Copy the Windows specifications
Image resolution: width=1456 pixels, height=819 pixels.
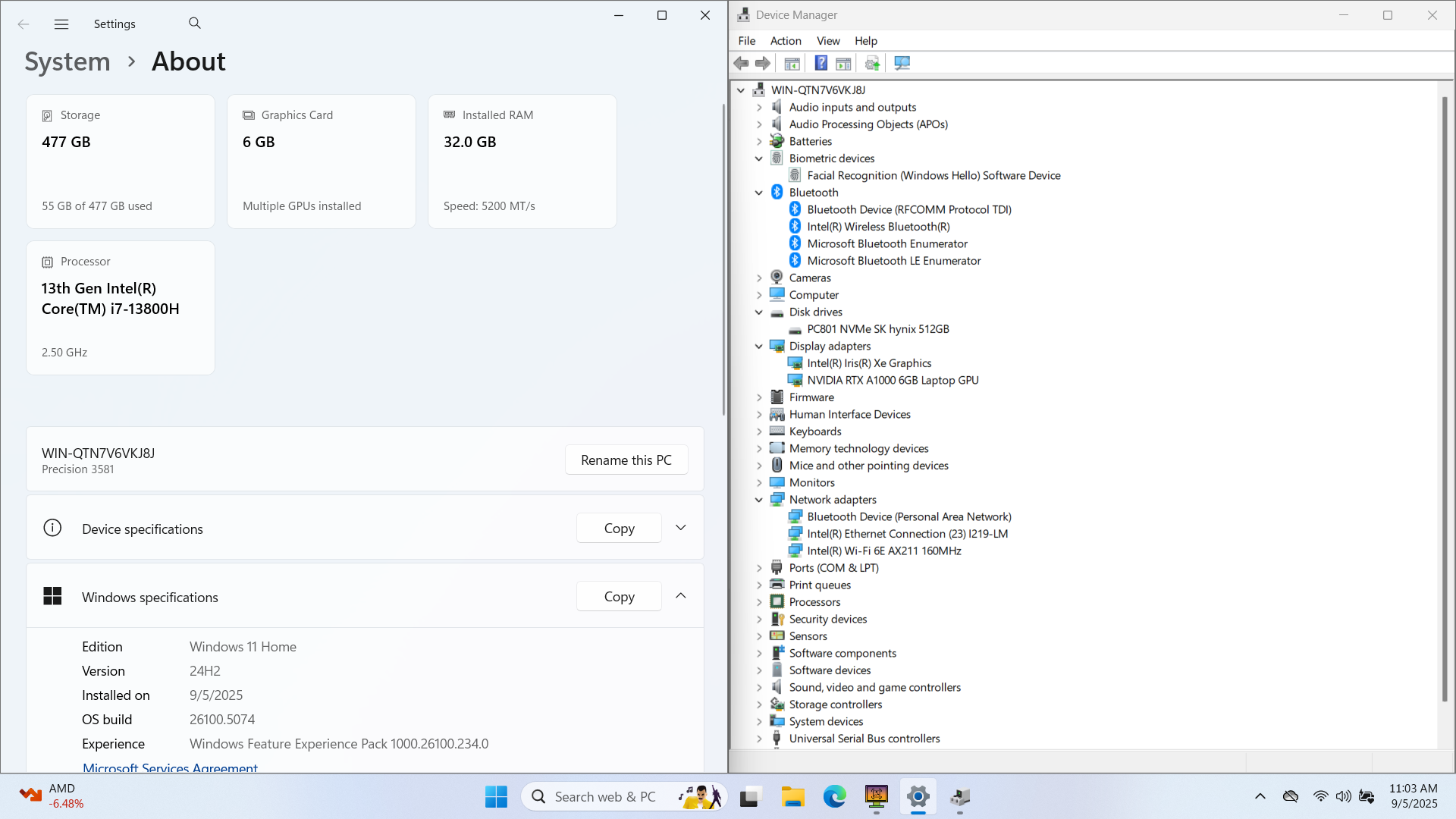pos(619,597)
